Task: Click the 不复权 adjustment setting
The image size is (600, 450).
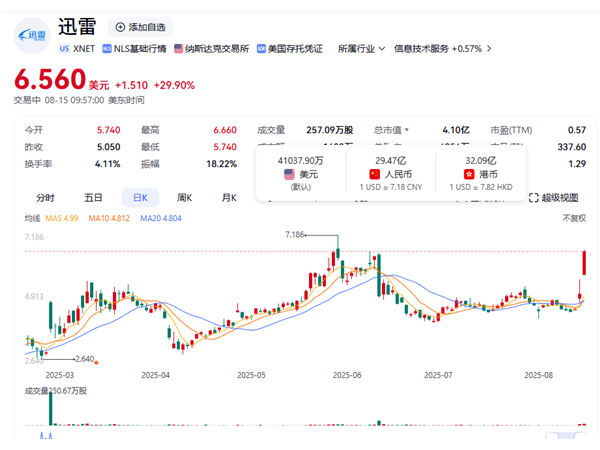Action: tap(574, 218)
